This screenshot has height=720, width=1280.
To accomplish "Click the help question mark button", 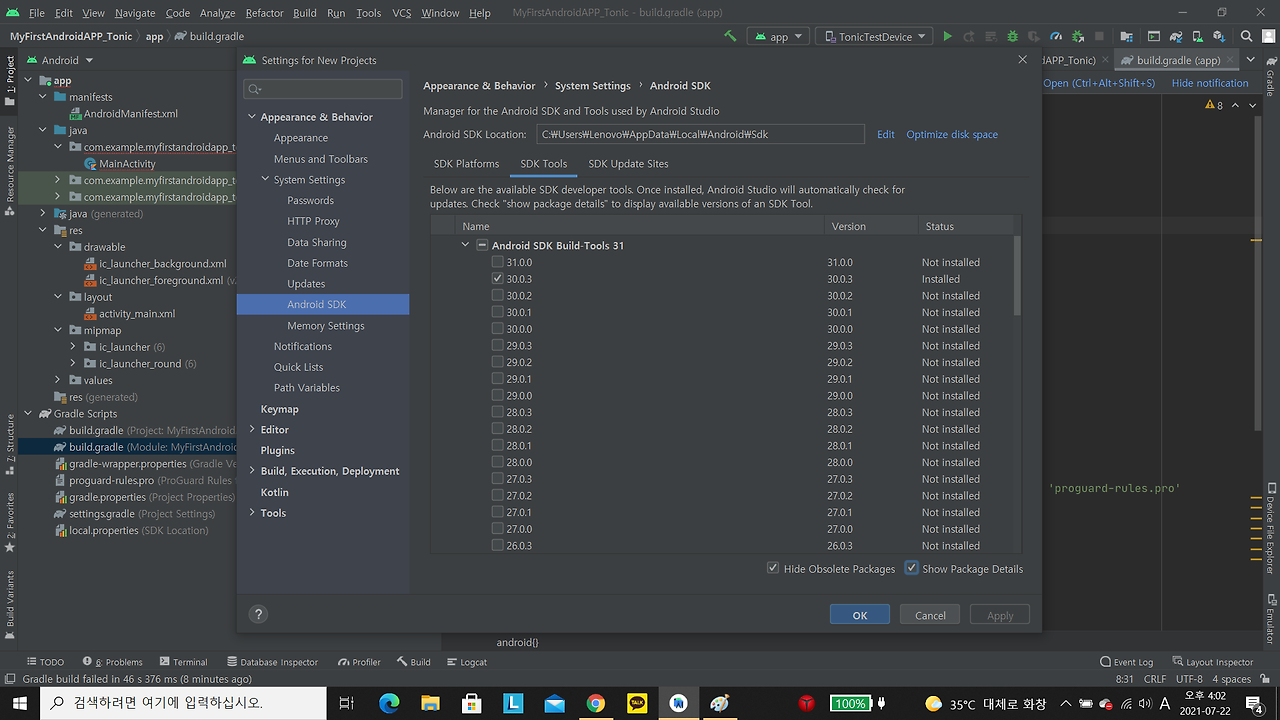I will pos(257,615).
